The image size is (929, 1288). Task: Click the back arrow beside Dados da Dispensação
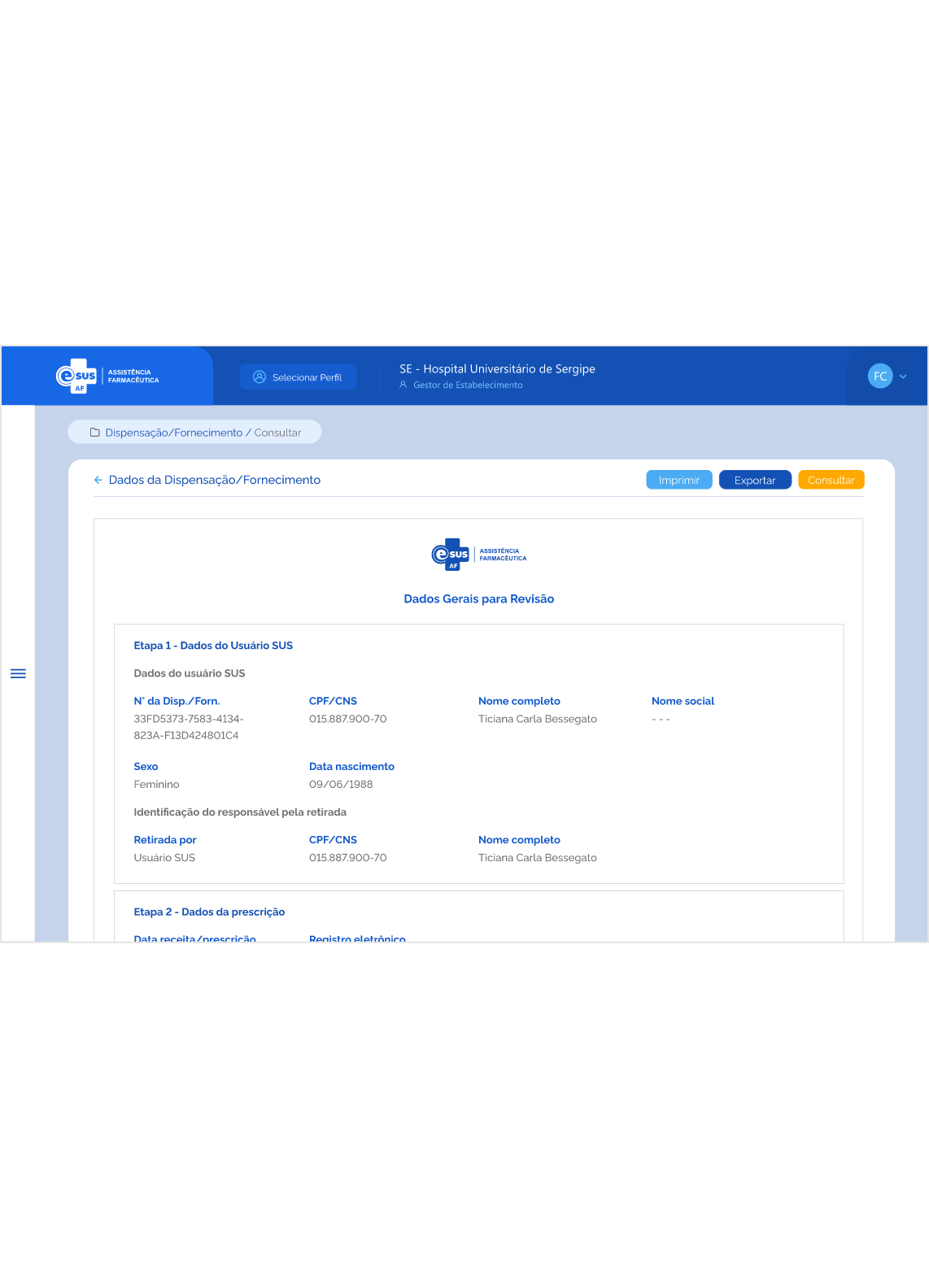pyautogui.click(x=98, y=481)
